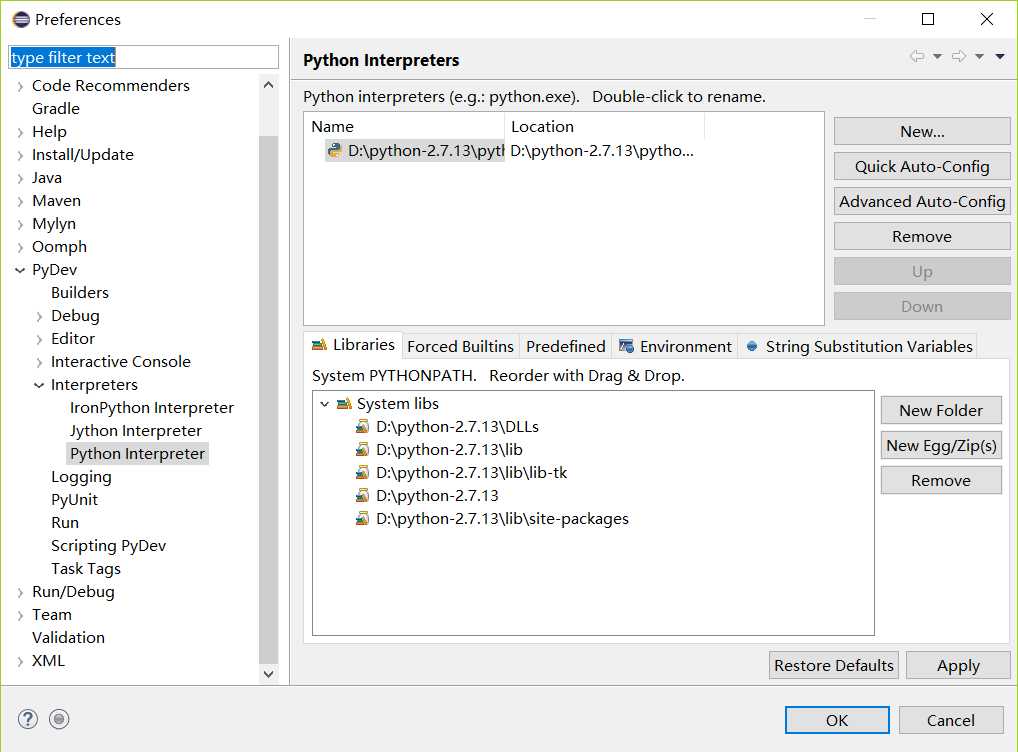Open the Environment tab
The height and width of the screenshot is (752, 1018).
(675, 347)
